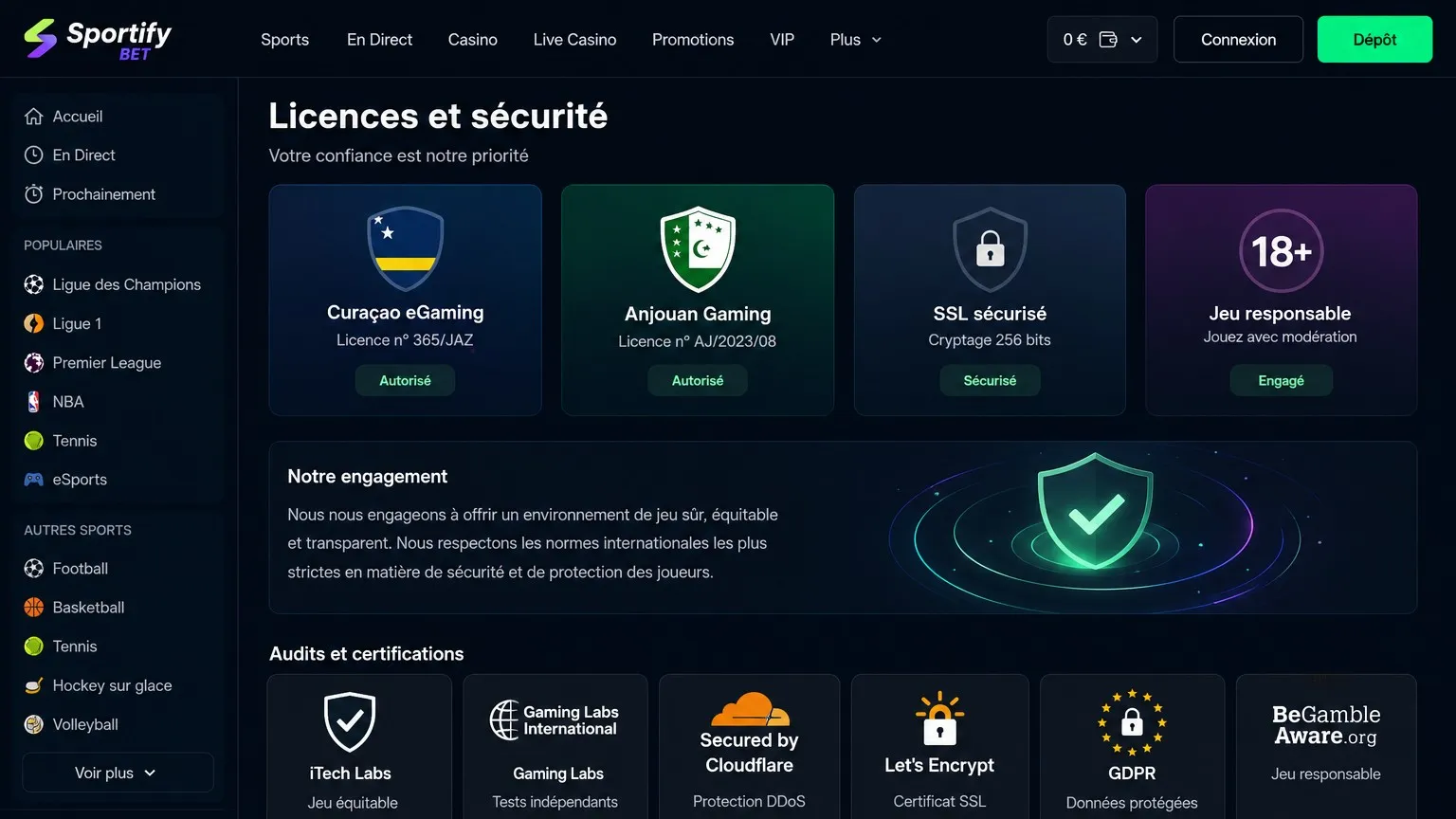Click the Certificat SSL label

click(x=939, y=802)
